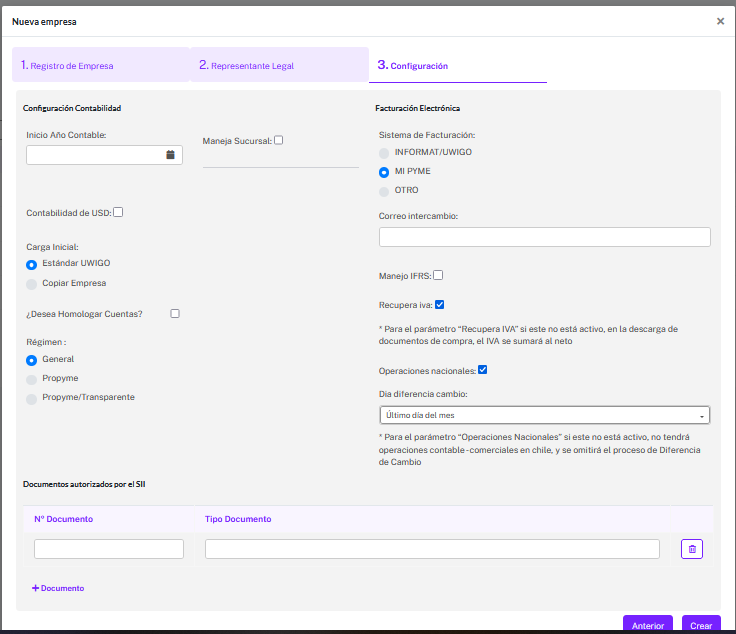Switch to the Registro de Empresa tab
Viewport: 736px width, 634px height.
tap(100, 65)
